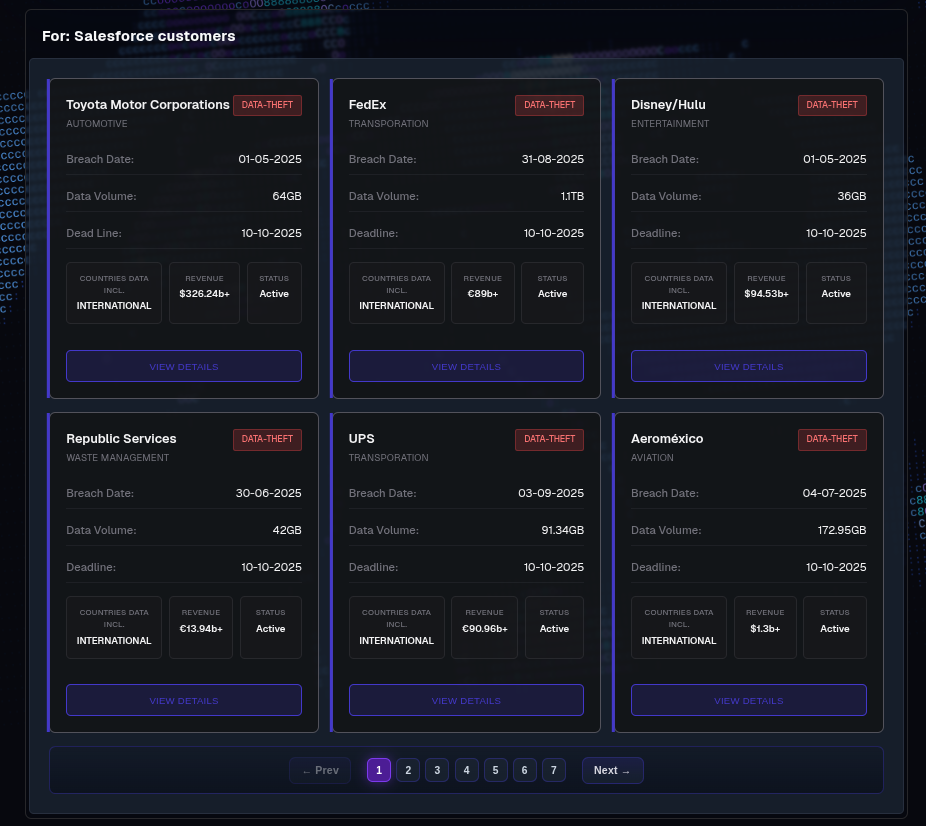Image resolution: width=926 pixels, height=826 pixels.
Task: Click Aeroméxico's DATA-THEFT label
Action: pyautogui.click(x=832, y=439)
